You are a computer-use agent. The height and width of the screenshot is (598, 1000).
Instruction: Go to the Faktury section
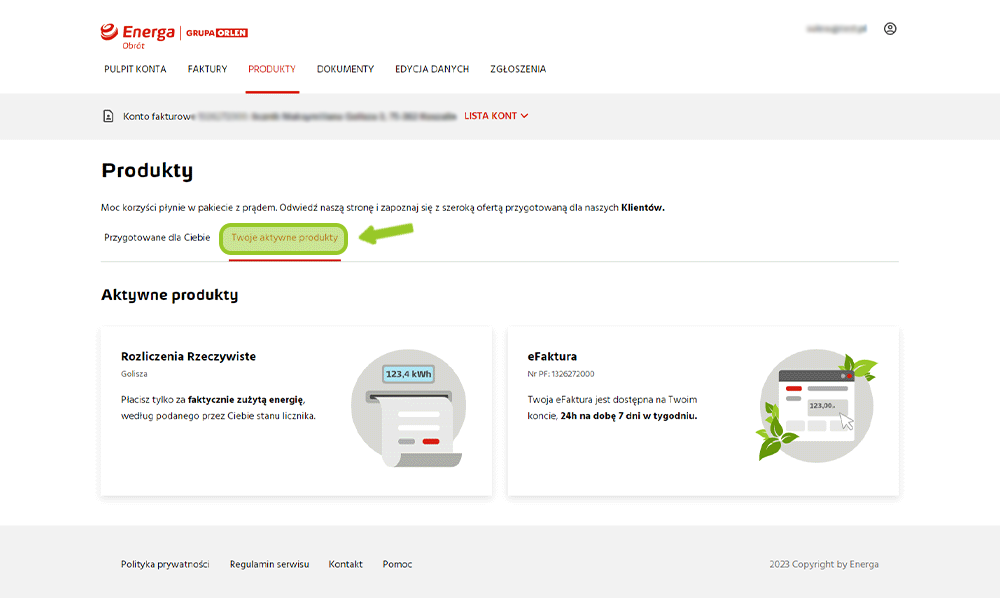[x=207, y=69]
